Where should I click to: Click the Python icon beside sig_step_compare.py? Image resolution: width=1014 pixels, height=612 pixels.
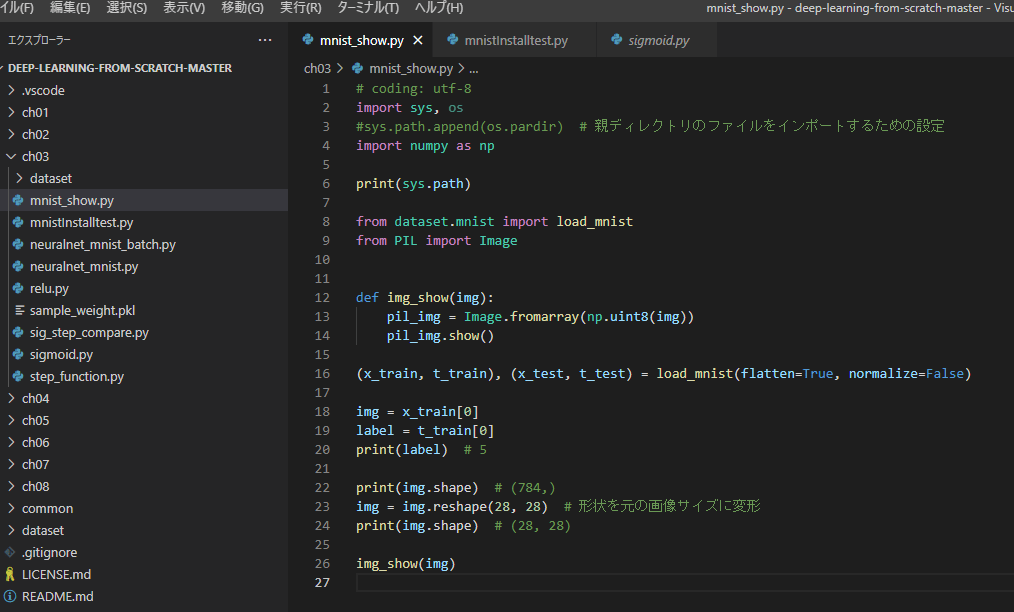[x=18, y=332]
